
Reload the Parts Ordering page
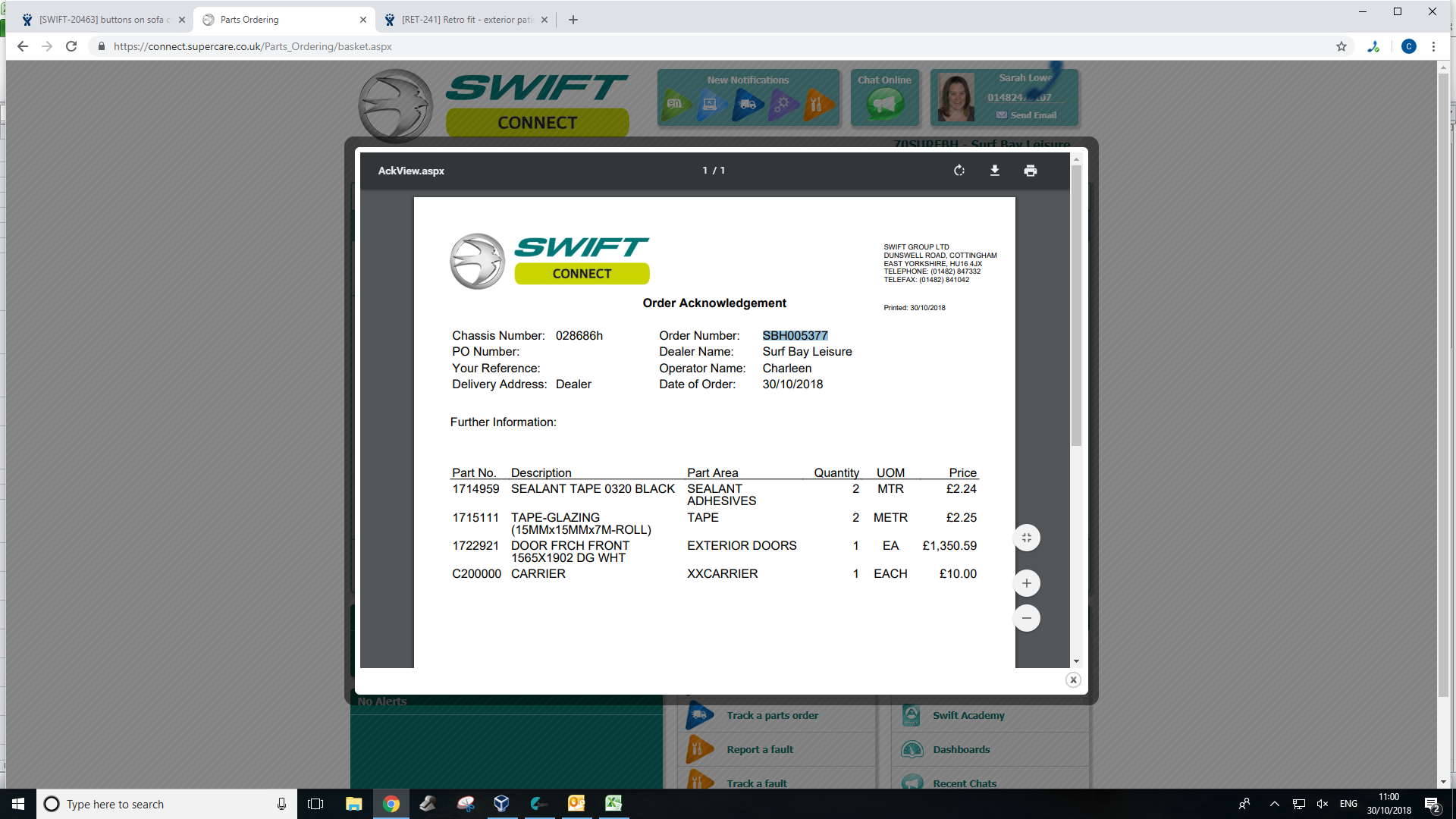click(71, 46)
